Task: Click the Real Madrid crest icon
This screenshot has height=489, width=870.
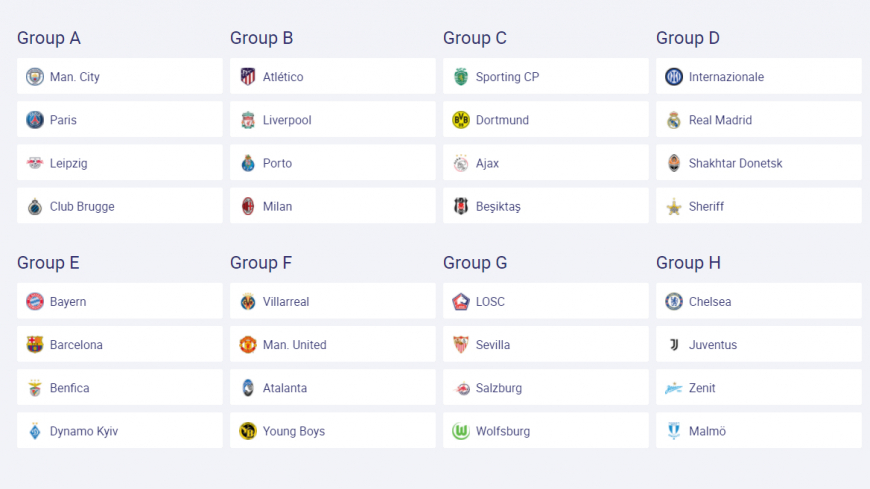Action: coord(674,120)
